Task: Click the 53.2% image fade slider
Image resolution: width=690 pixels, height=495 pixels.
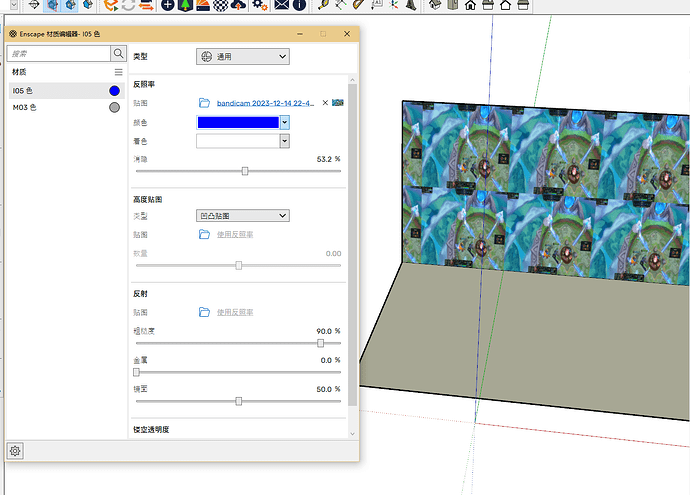Action: coord(238,171)
